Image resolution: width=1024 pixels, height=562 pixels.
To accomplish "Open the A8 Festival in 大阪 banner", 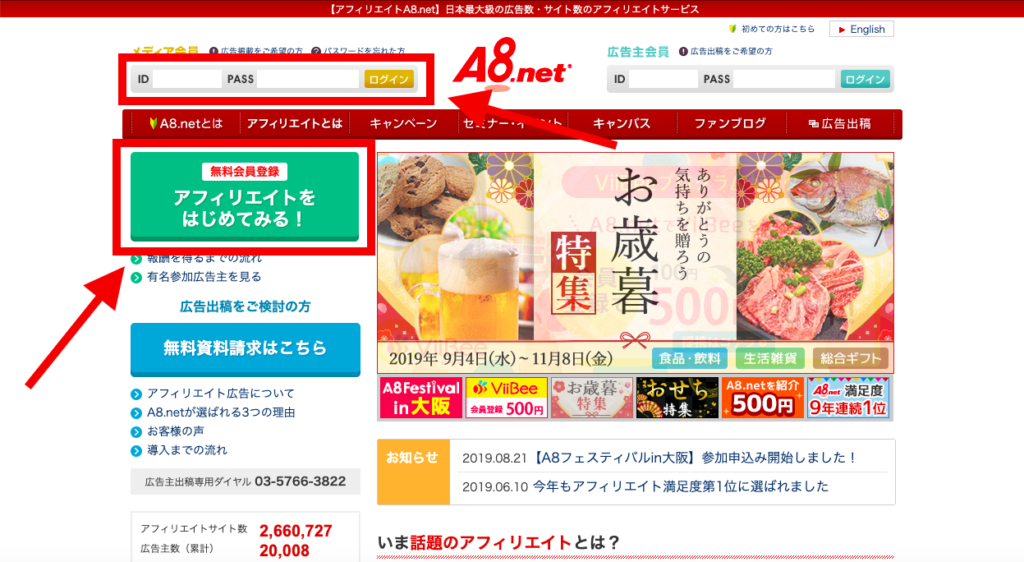I will coord(421,398).
